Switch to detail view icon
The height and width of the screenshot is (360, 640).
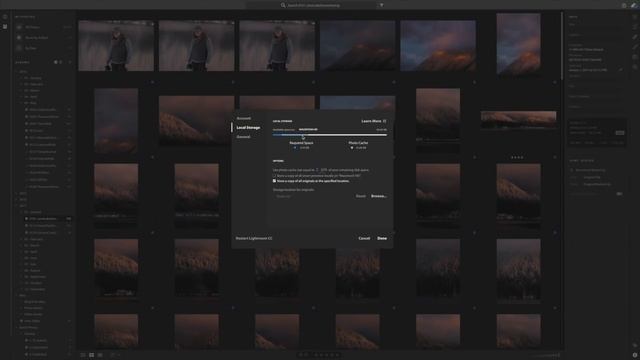100,355
